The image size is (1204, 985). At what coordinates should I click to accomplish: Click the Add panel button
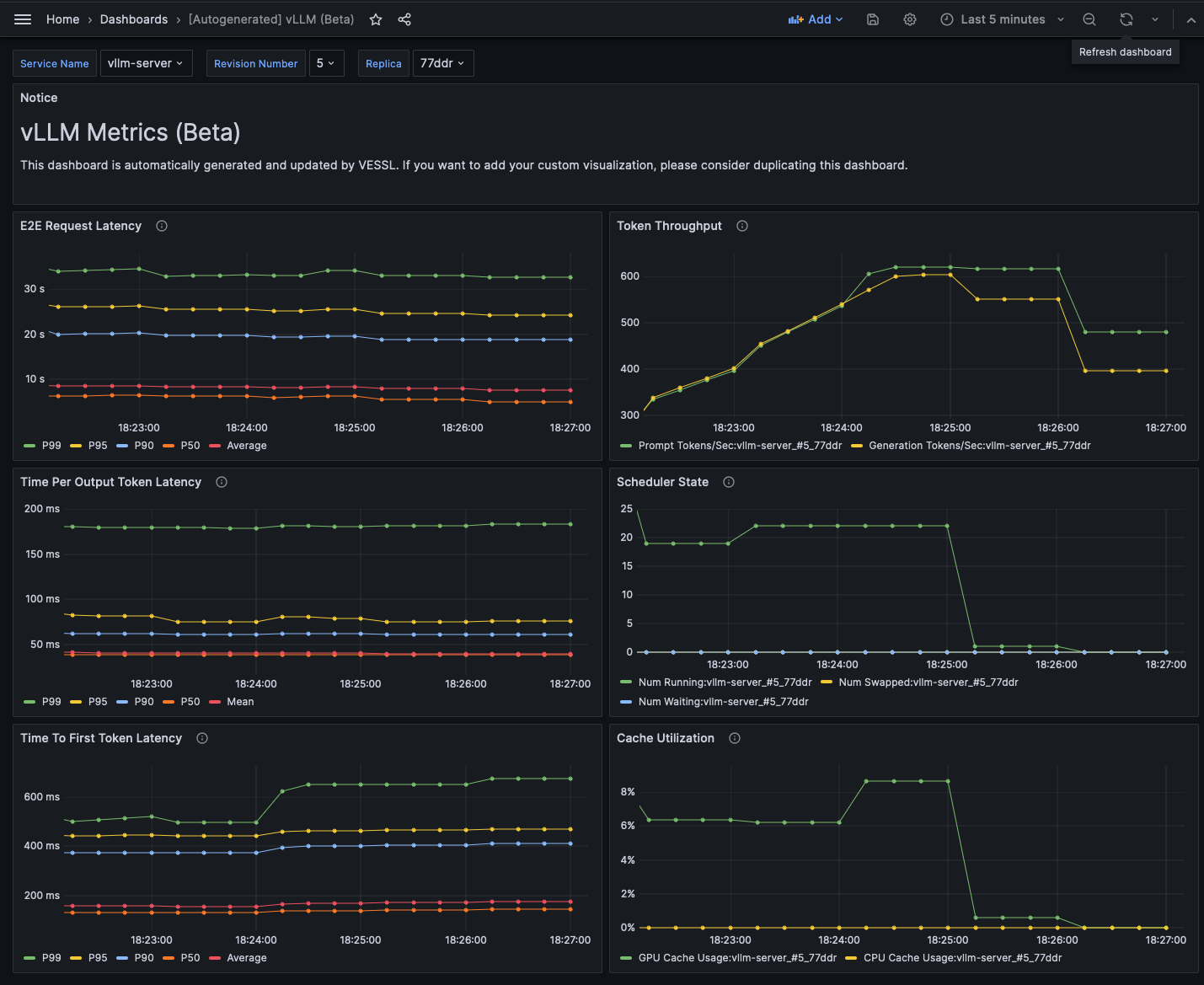815,19
